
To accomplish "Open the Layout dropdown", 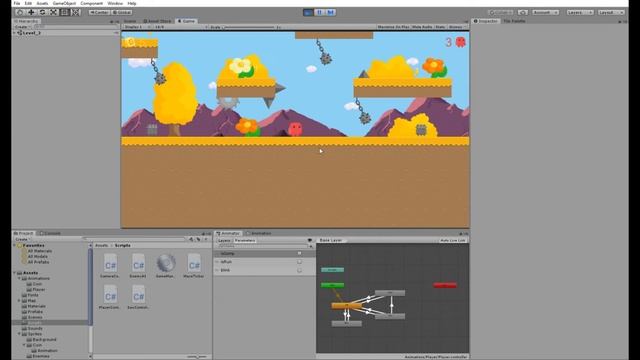I will [611, 12].
